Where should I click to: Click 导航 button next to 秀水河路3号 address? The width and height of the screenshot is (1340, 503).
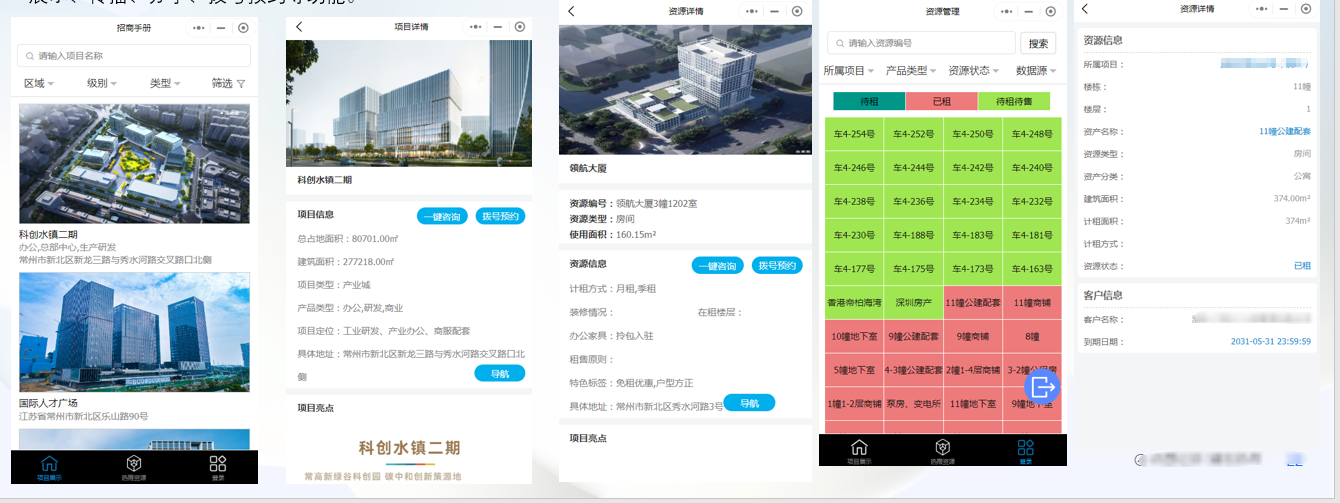[749, 403]
